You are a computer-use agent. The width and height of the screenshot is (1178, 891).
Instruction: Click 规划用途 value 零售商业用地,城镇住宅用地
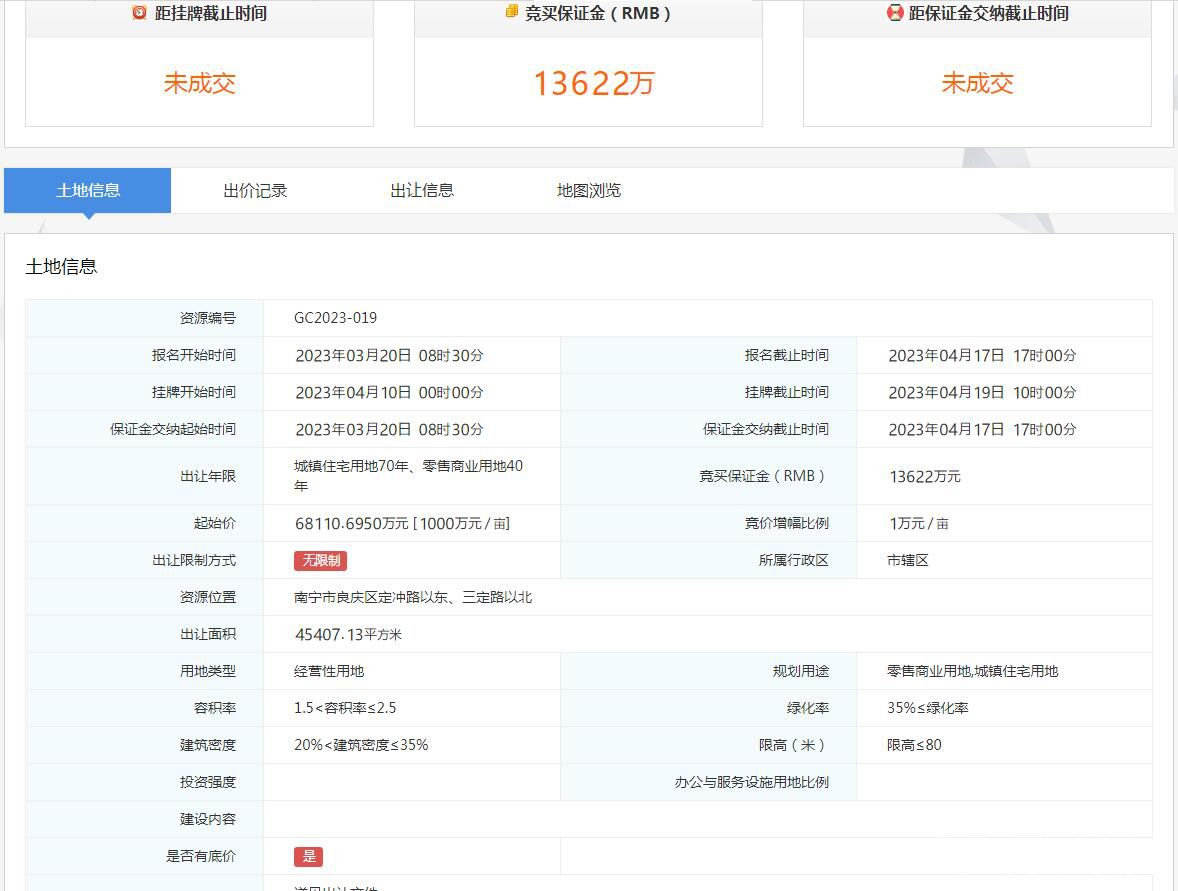click(x=972, y=672)
